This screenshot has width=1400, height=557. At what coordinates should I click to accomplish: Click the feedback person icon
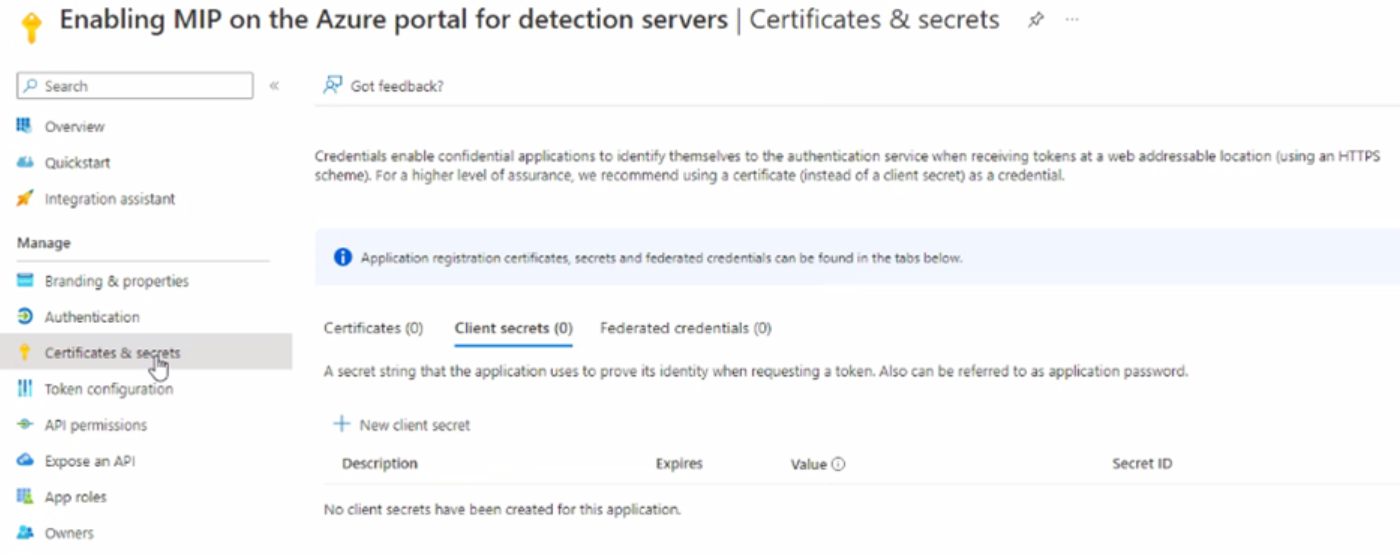pyautogui.click(x=333, y=85)
